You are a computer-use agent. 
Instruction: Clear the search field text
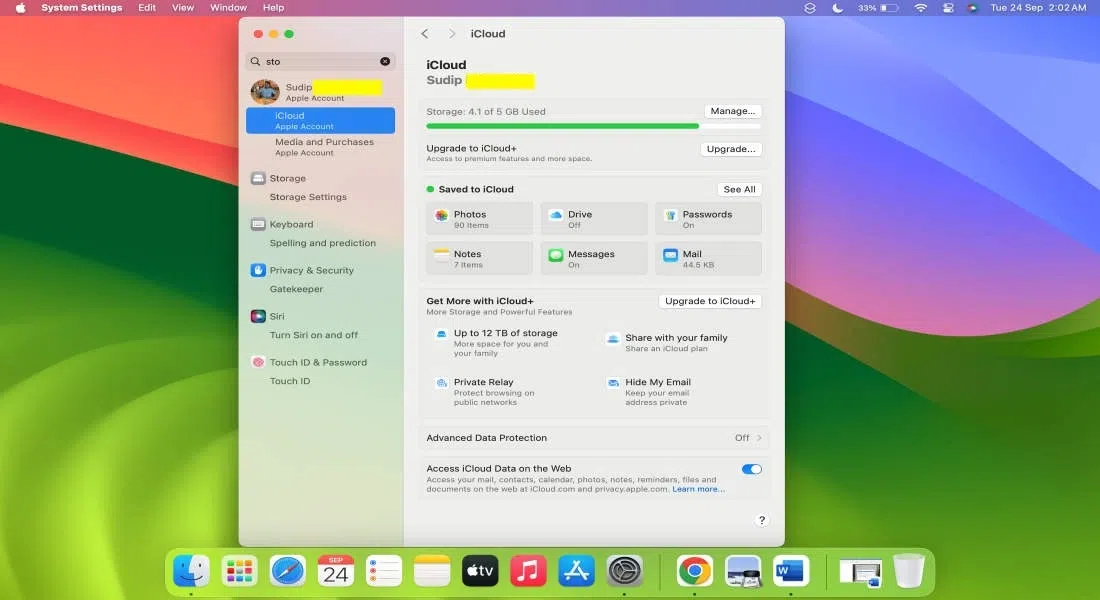click(x=385, y=61)
